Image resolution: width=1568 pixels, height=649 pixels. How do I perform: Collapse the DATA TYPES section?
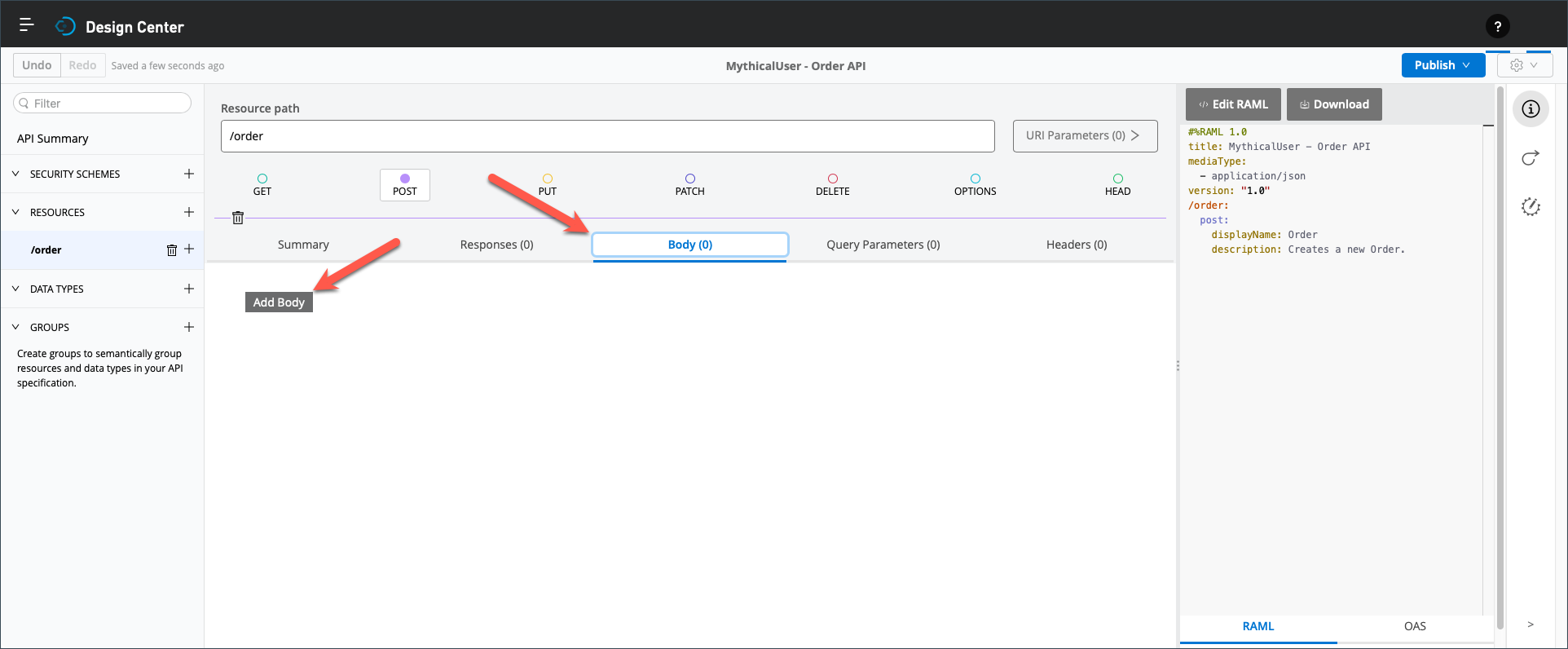pyautogui.click(x=15, y=289)
